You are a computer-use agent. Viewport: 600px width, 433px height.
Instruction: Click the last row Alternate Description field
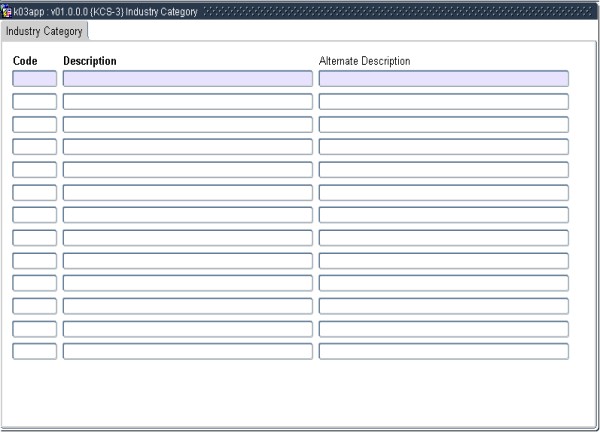pos(443,351)
